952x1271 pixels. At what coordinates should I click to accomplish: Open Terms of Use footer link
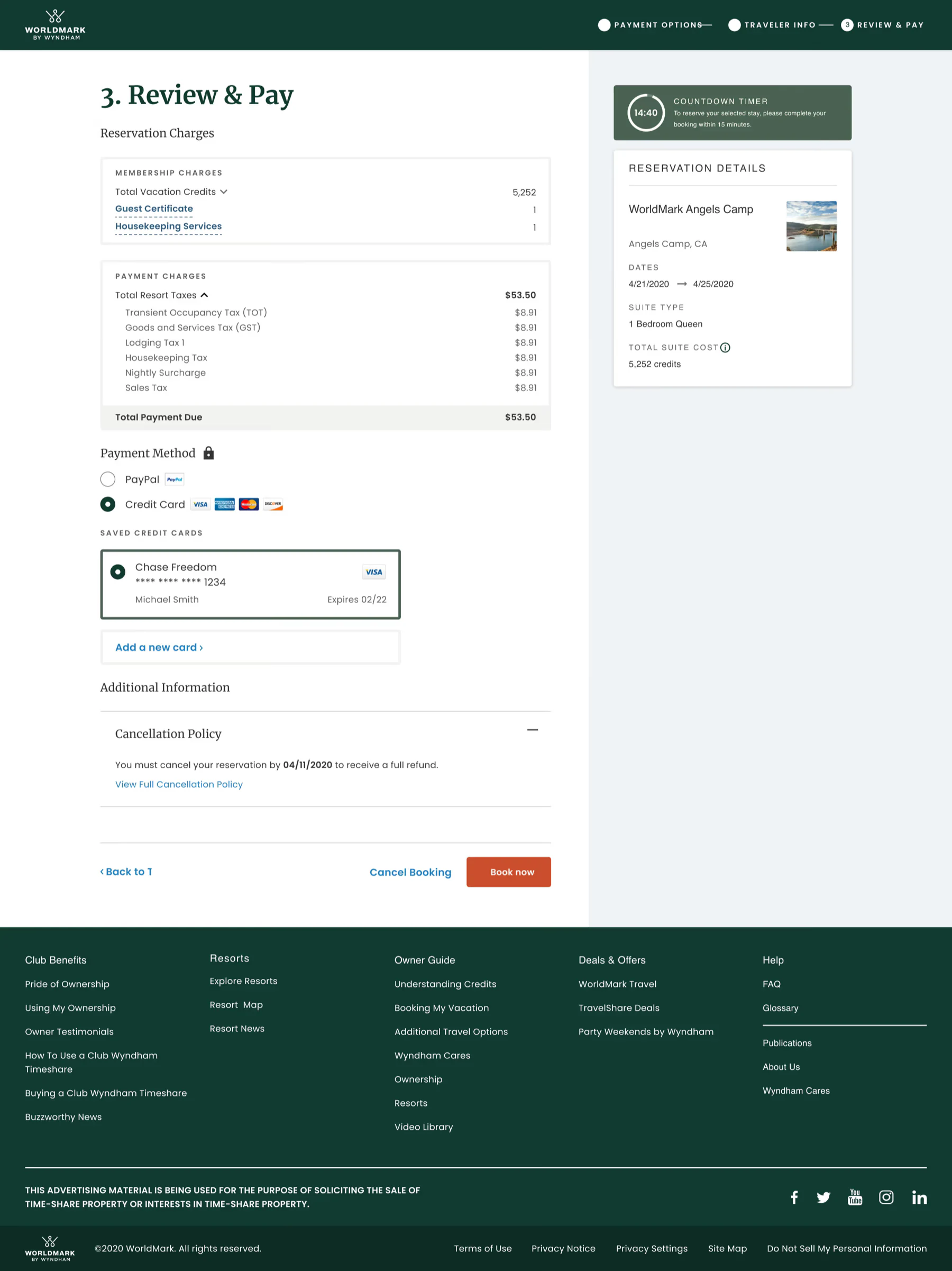pos(483,1249)
